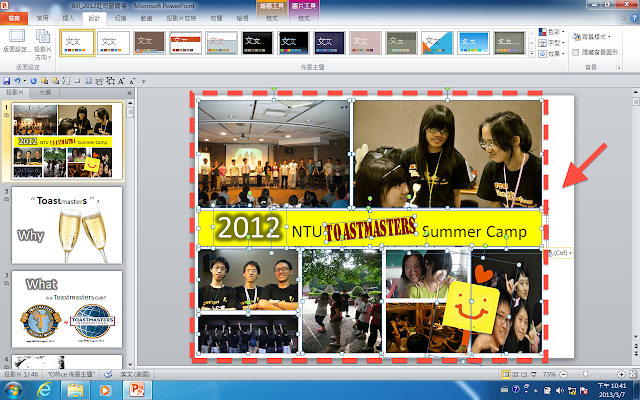Apply the light blue-gray theme with red text
The image size is (640, 400).
[x=221, y=42]
